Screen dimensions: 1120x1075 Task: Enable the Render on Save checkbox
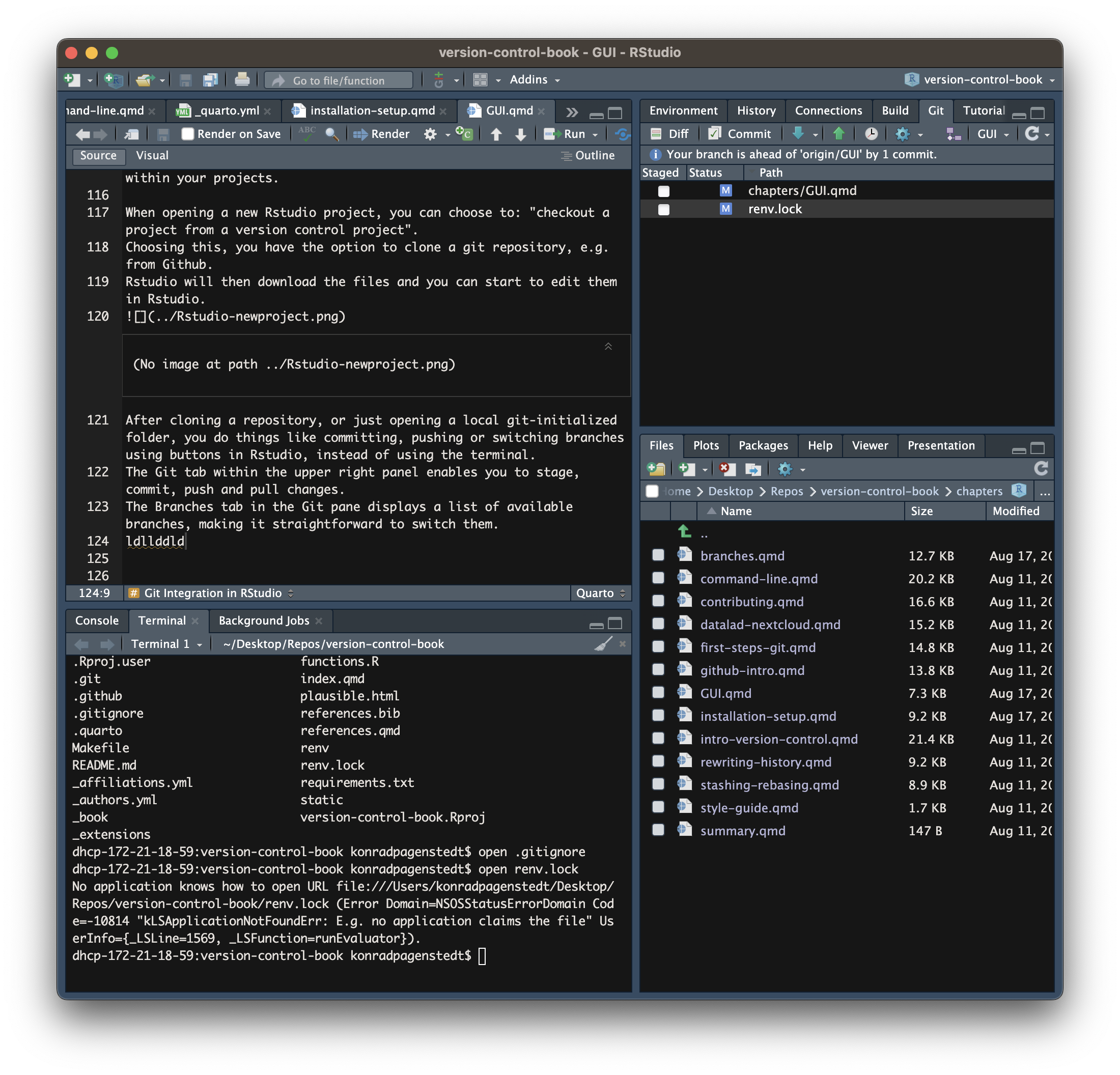188,134
